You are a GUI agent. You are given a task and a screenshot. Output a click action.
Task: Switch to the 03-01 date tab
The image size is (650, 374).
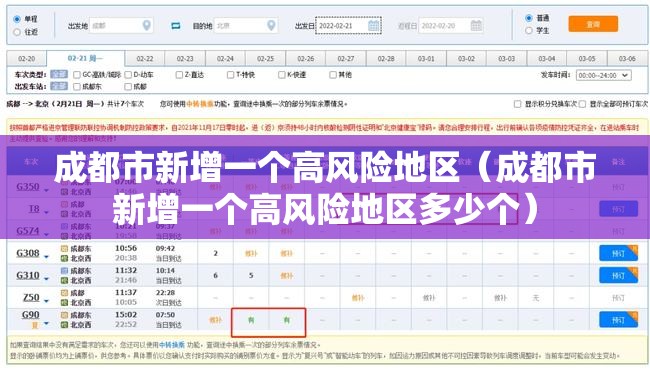tap(426, 58)
